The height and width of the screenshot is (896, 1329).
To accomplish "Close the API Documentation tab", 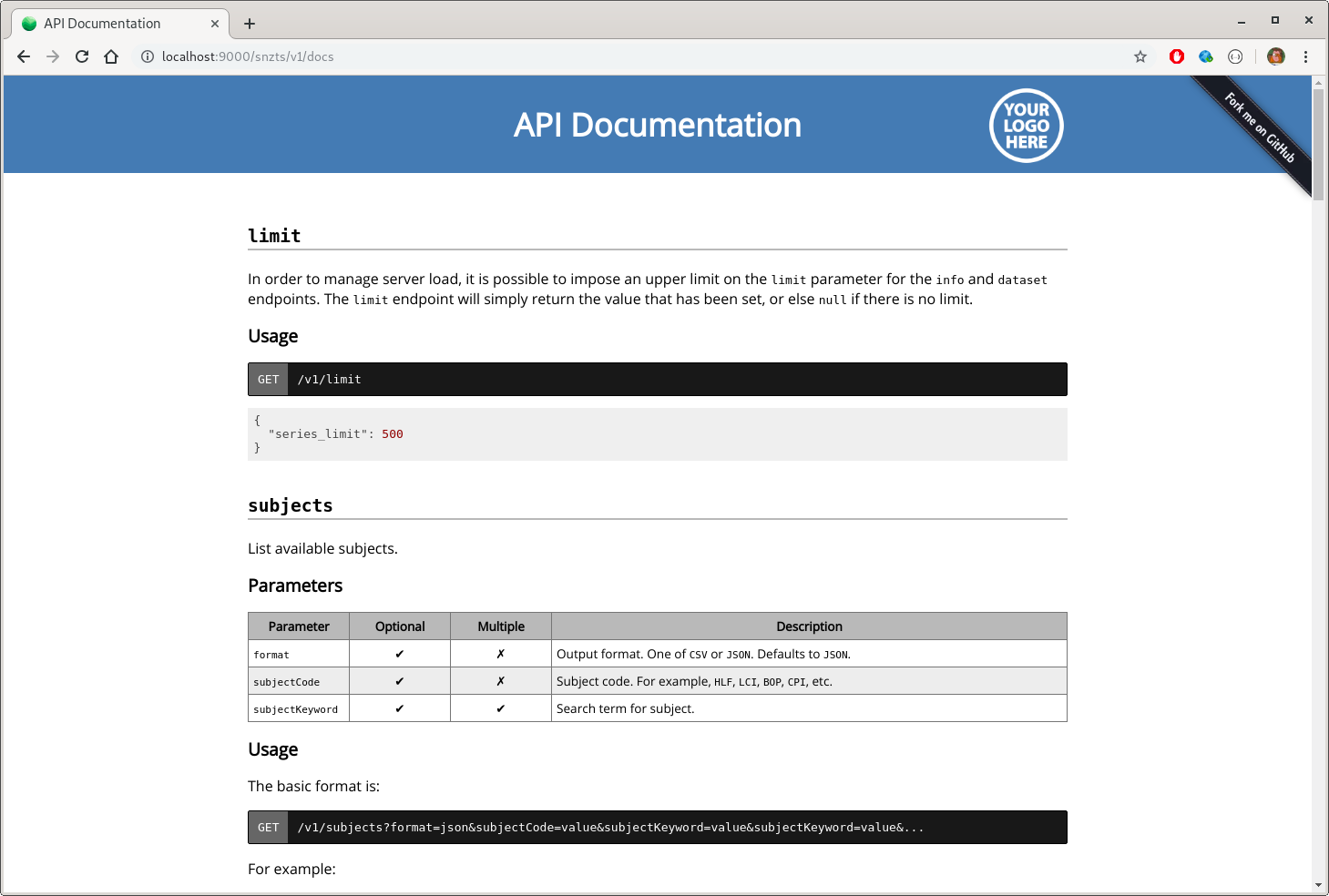I will pyautogui.click(x=215, y=24).
